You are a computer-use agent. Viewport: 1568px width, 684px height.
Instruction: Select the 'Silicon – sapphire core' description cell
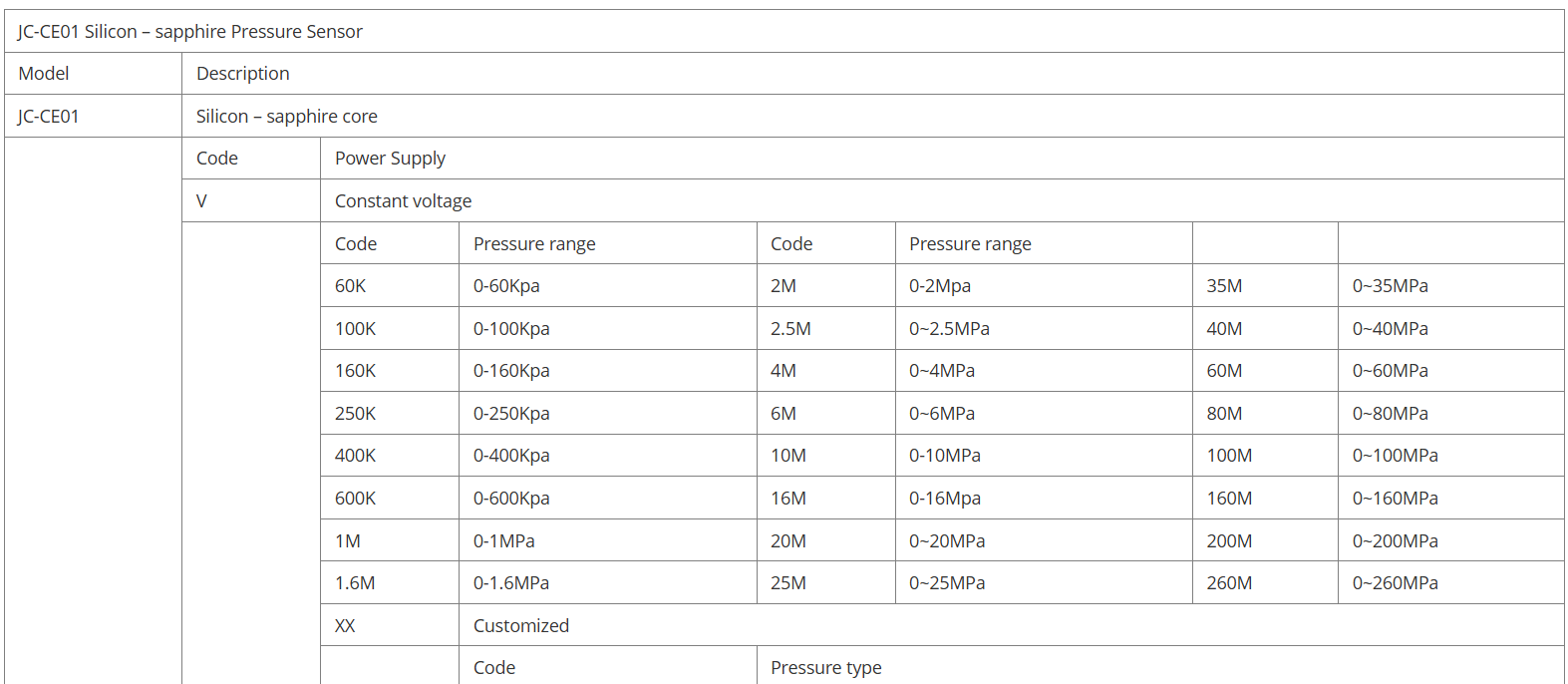(286, 117)
